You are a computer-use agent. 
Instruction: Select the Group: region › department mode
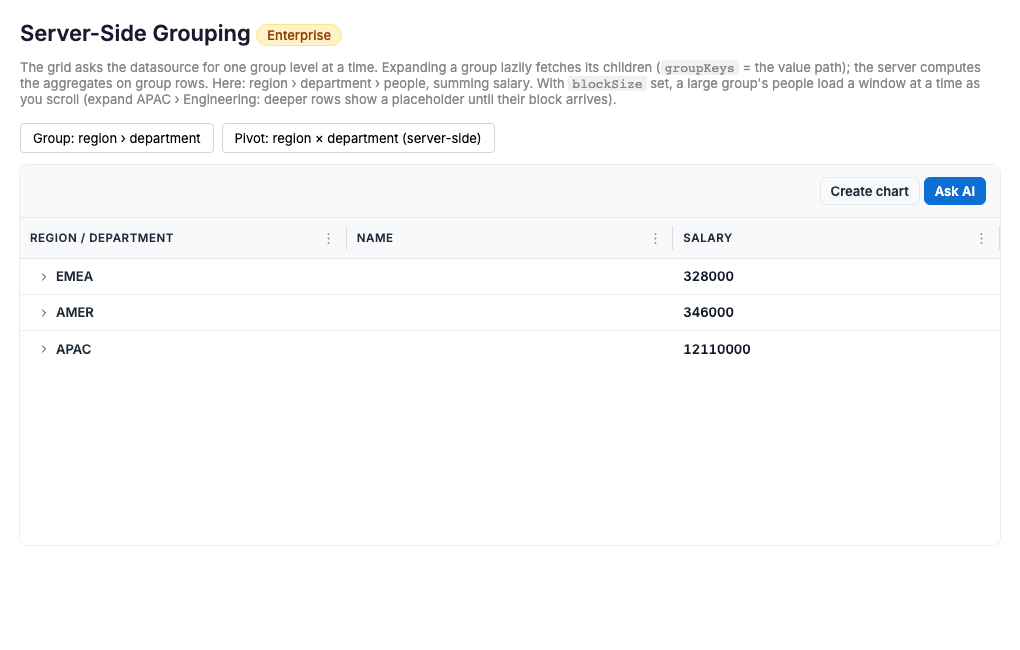[117, 138]
